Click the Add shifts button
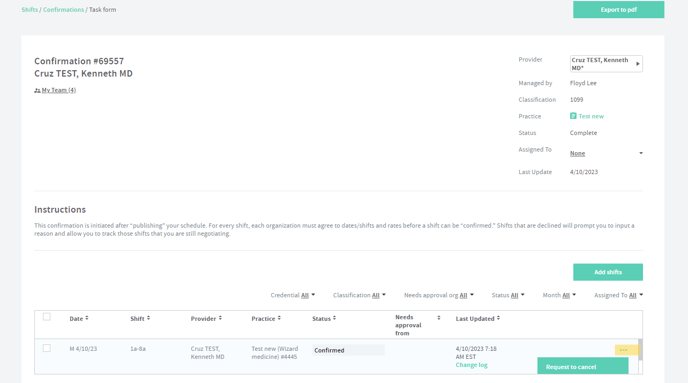 [608, 272]
